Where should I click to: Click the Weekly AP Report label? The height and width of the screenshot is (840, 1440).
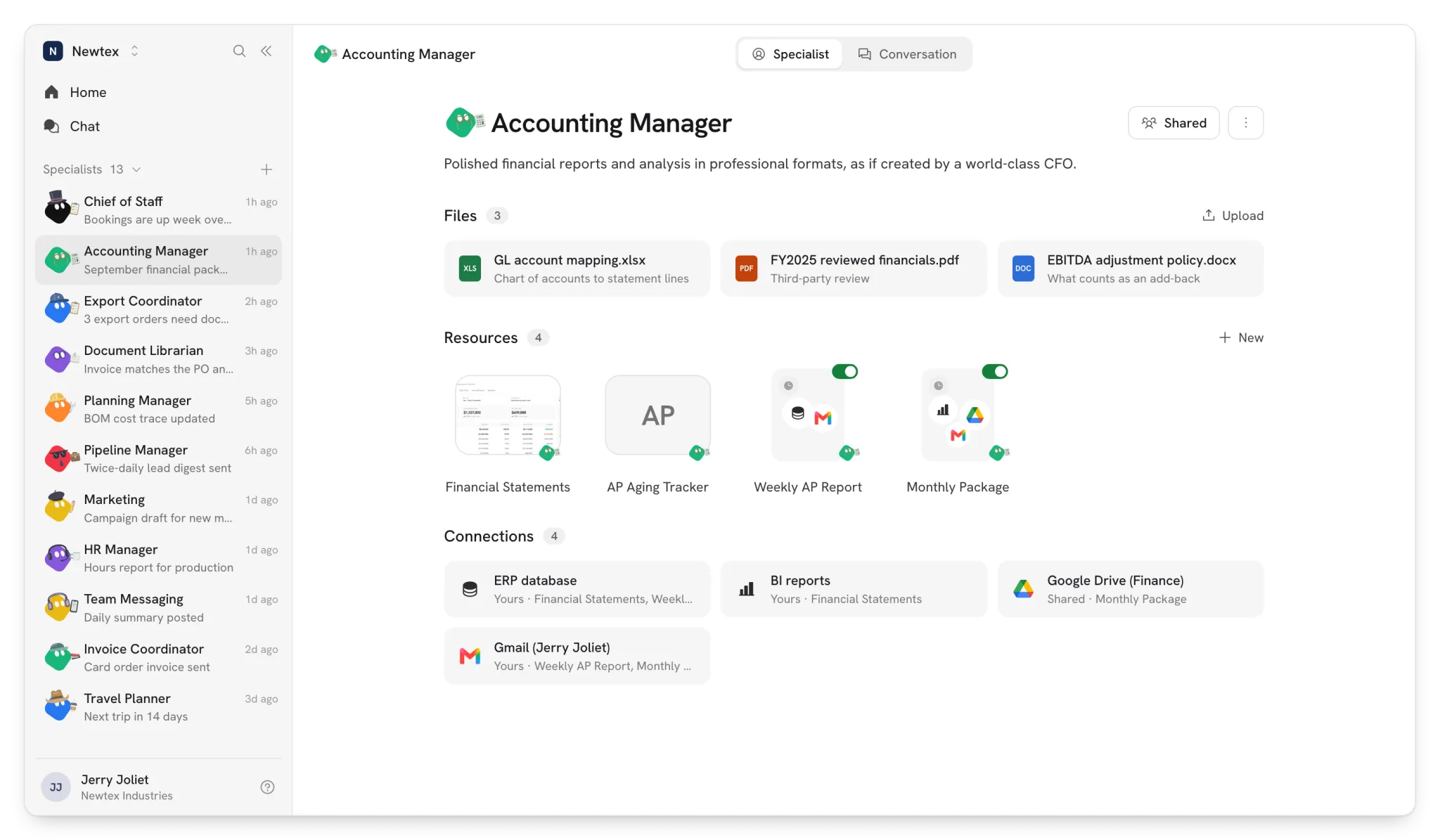[808, 487]
